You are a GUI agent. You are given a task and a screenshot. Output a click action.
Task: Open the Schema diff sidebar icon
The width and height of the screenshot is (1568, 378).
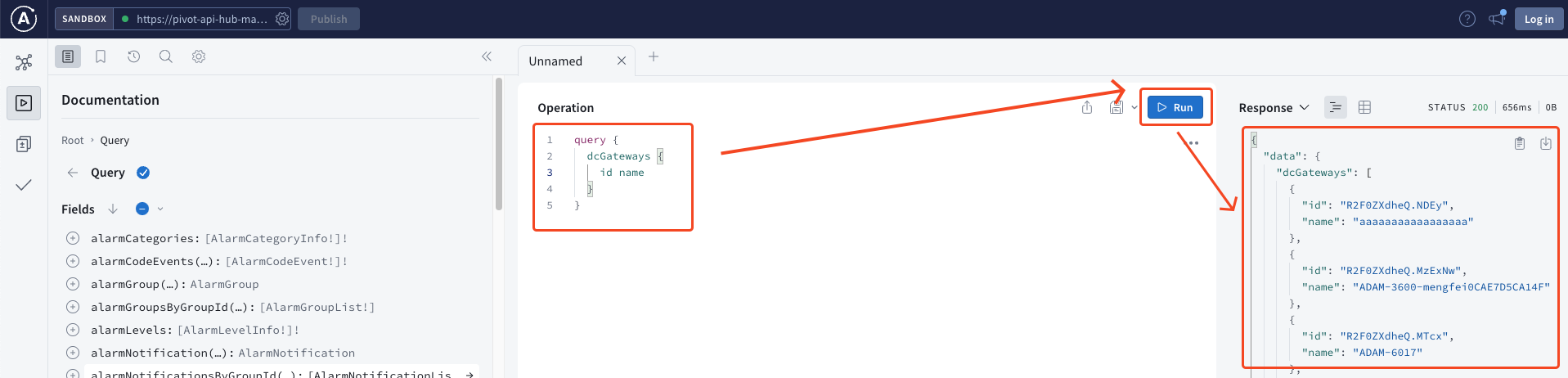click(x=24, y=144)
